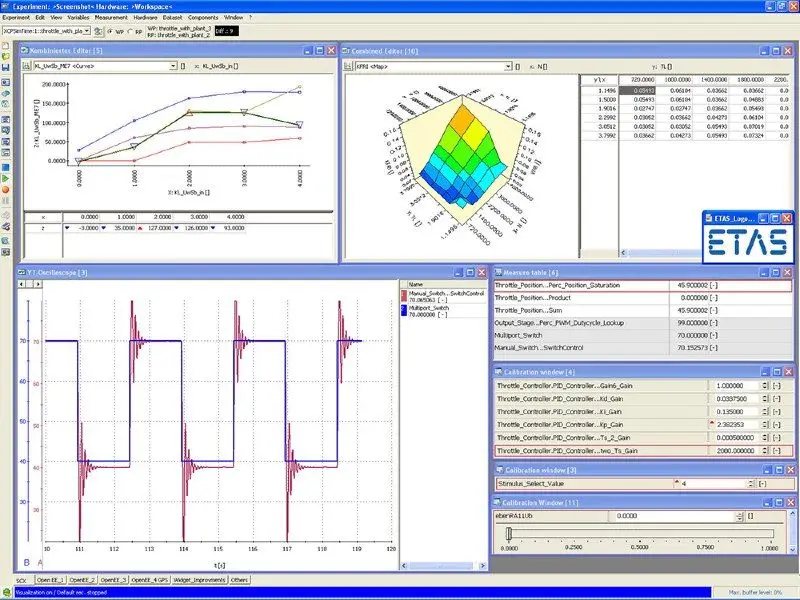The width and height of the screenshot is (800, 600).
Task: Click the map icon in the Combined Editor toolbar
Action: tap(347, 66)
